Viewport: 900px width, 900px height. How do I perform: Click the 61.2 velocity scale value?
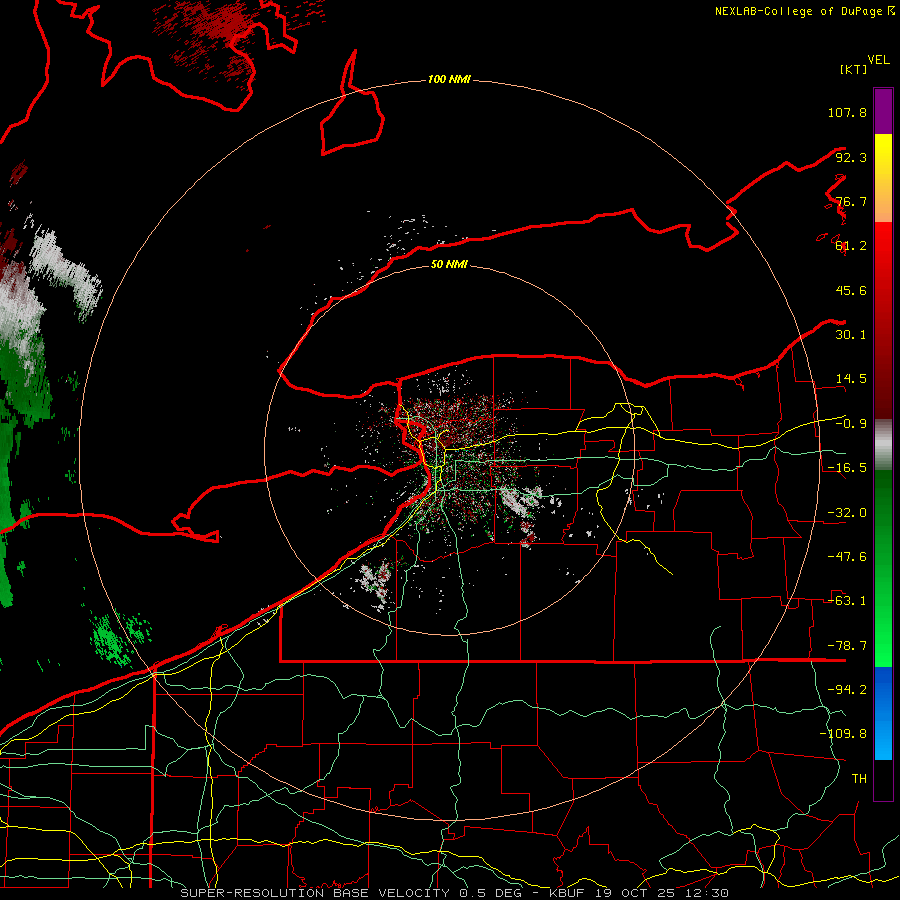coord(851,246)
